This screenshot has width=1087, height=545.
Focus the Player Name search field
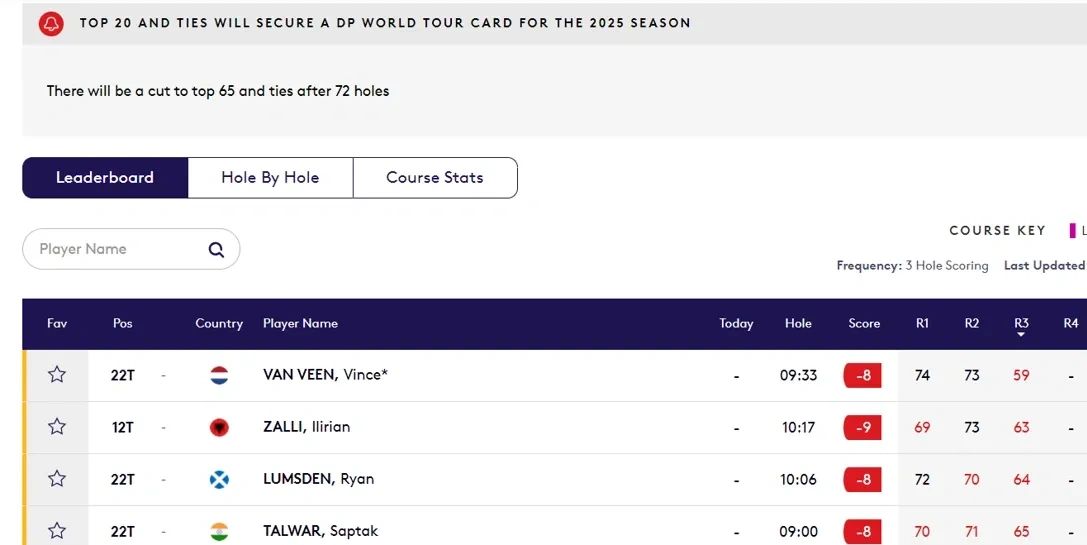point(131,249)
